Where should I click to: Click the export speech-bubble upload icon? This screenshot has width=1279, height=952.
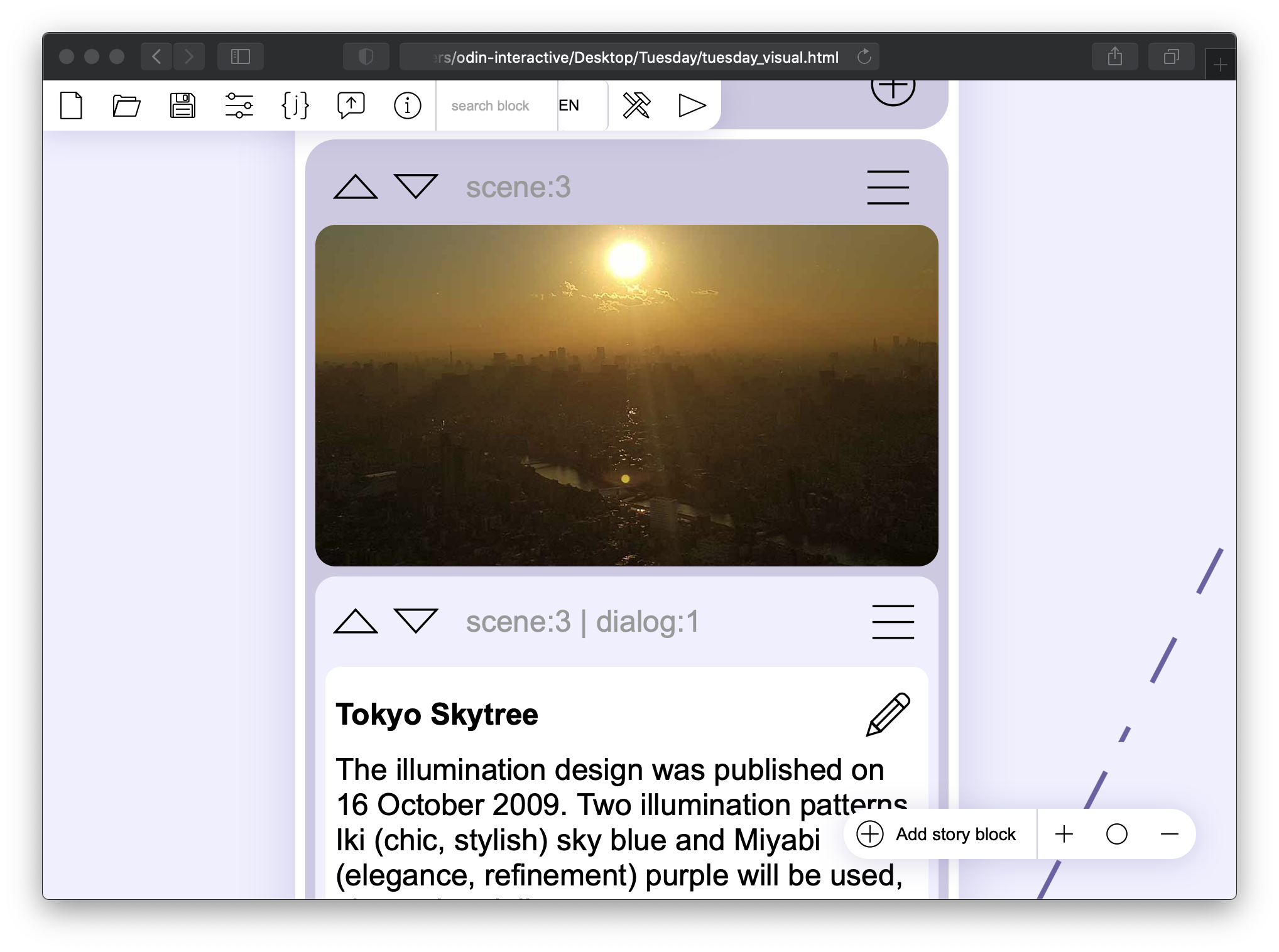point(351,105)
